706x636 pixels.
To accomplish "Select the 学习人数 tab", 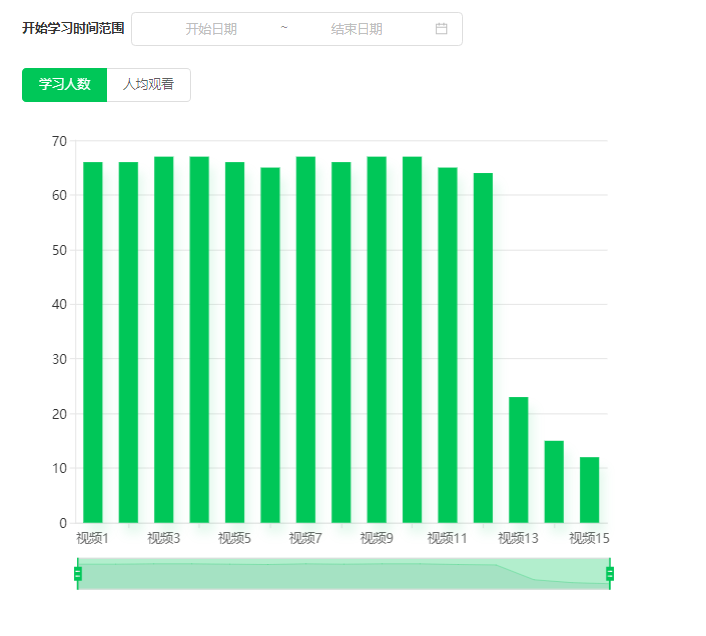I will tap(65, 85).
